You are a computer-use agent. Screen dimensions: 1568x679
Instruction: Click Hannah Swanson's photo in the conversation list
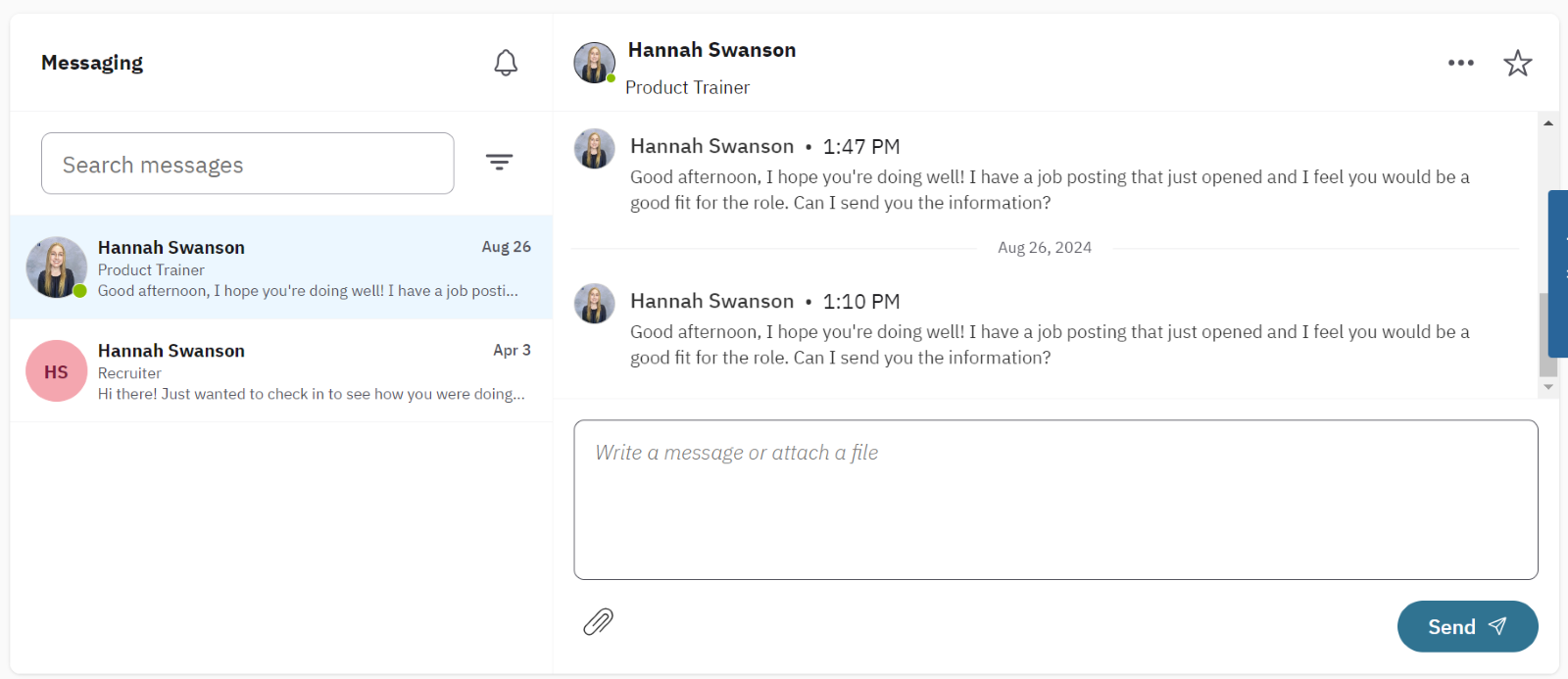[x=56, y=267]
